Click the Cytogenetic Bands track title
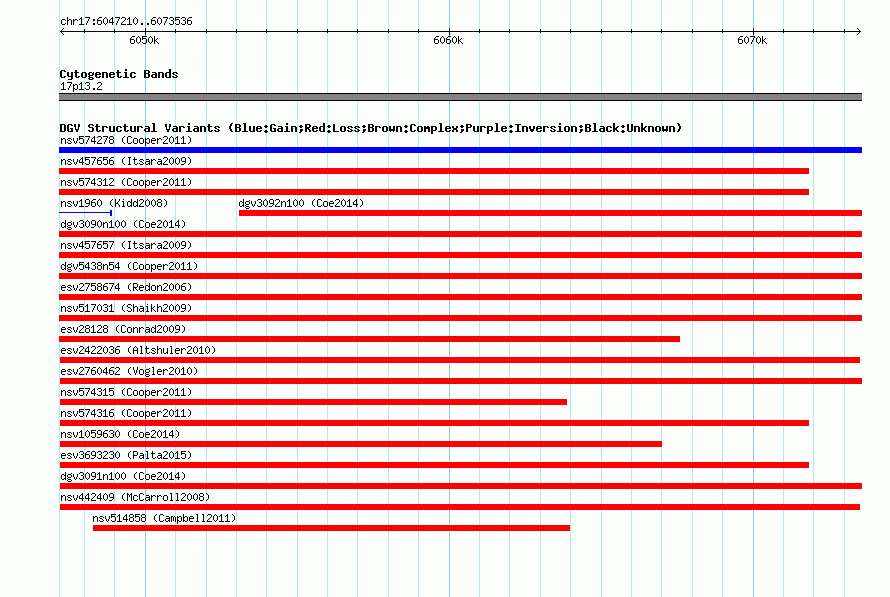 (x=119, y=74)
